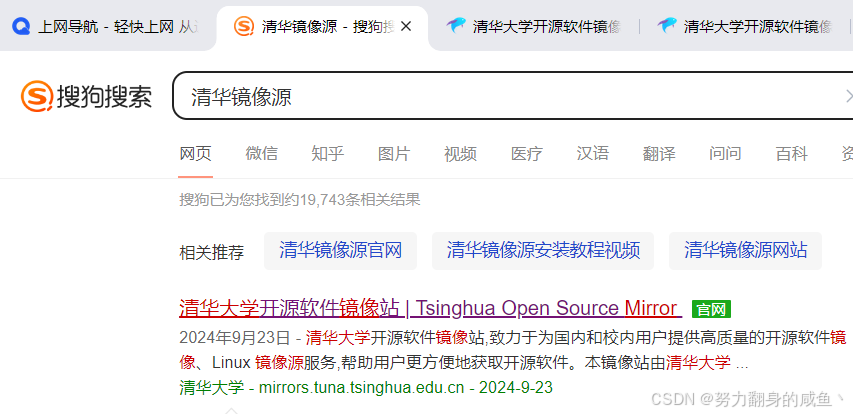Click the Sogou logo beside the search box

click(86, 97)
